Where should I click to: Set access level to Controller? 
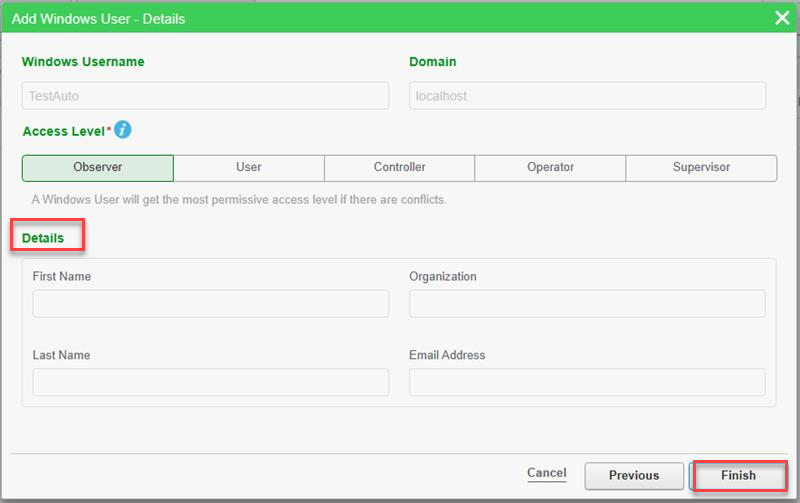pos(400,168)
